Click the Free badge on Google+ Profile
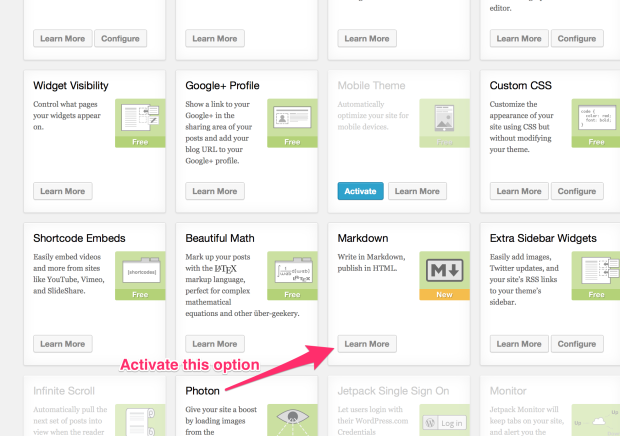Screen dimensions: 620x436 [292, 142]
